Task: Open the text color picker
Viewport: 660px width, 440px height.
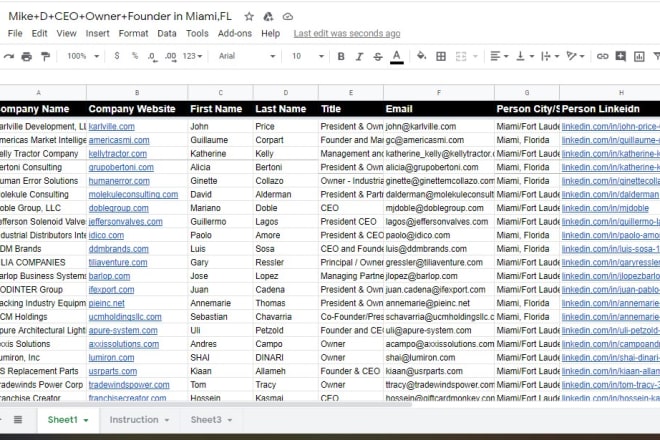Action: pos(397,56)
